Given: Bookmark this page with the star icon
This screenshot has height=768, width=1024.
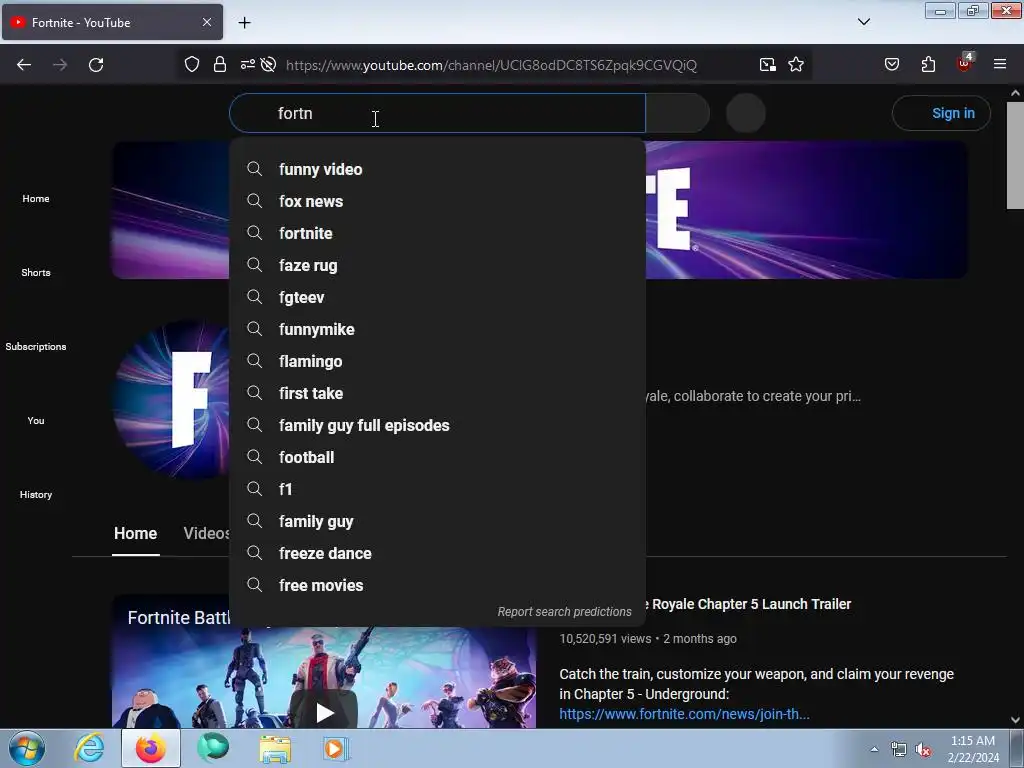Looking at the screenshot, I should [x=796, y=65].
